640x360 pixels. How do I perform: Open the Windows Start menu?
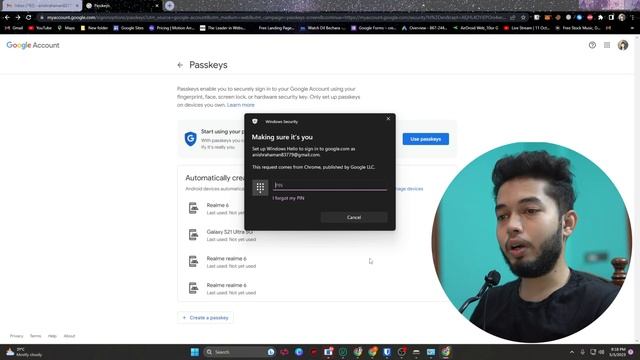pyautogui.click(x=195, y=352)
